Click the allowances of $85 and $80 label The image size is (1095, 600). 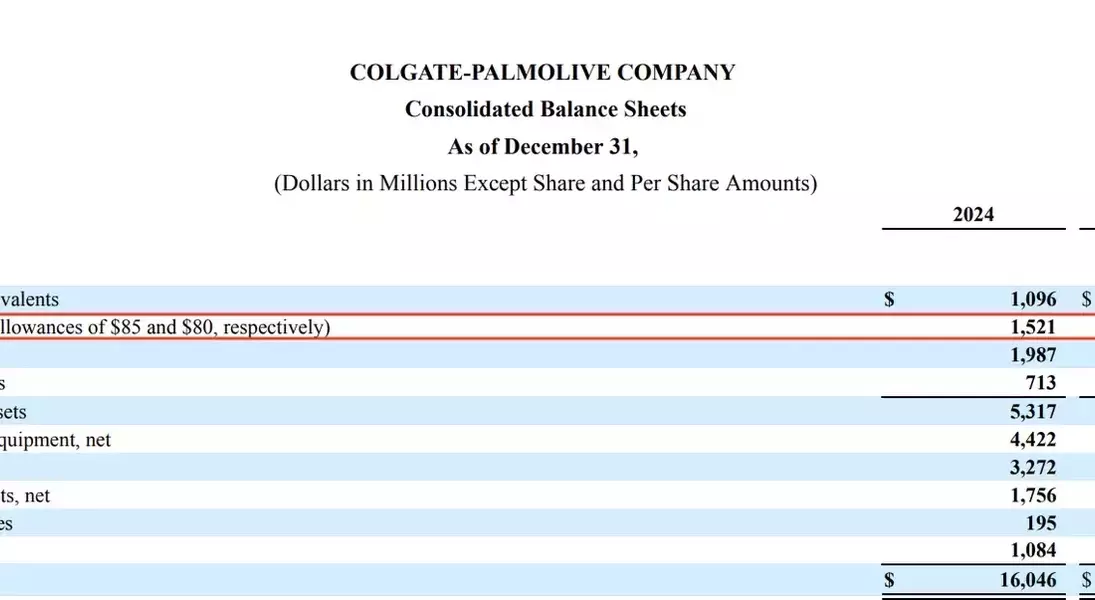[x=165, y=327]
